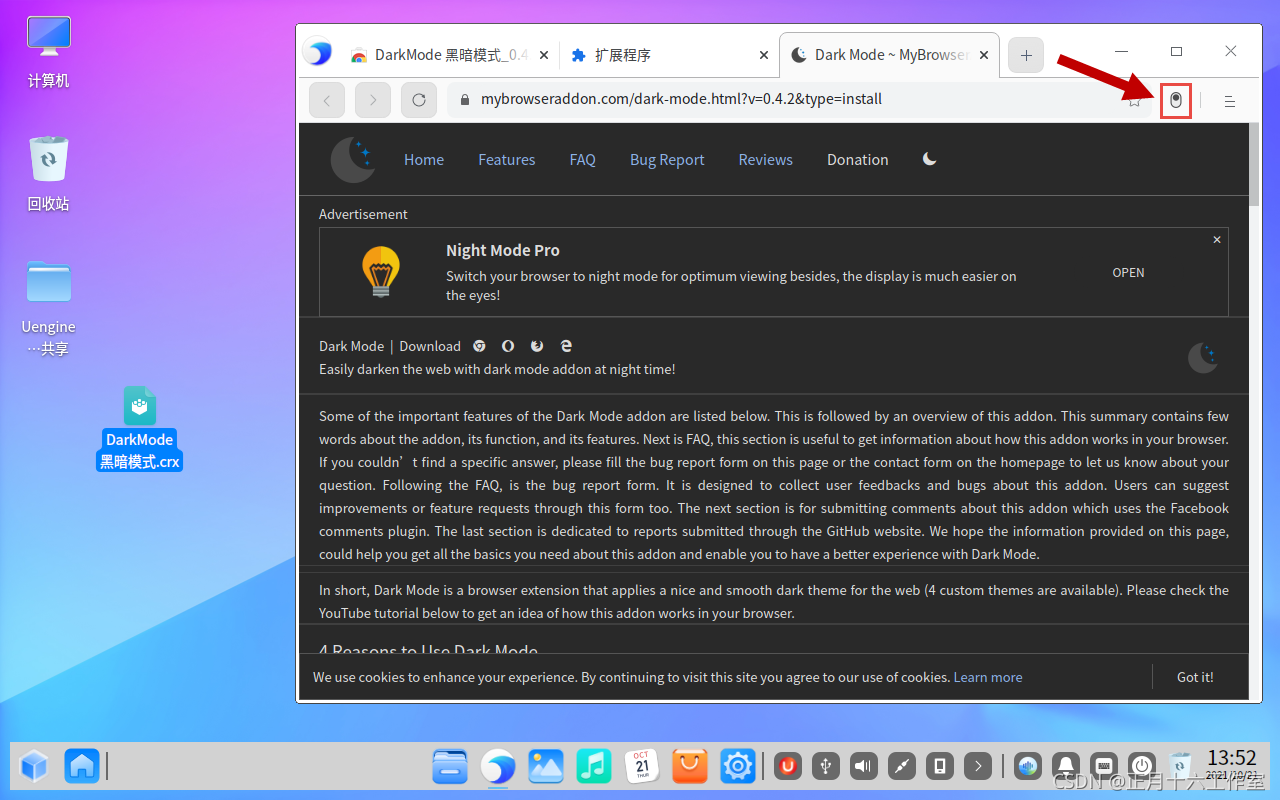
Task: Open the file manager in the dock
Action: [450, 767]
